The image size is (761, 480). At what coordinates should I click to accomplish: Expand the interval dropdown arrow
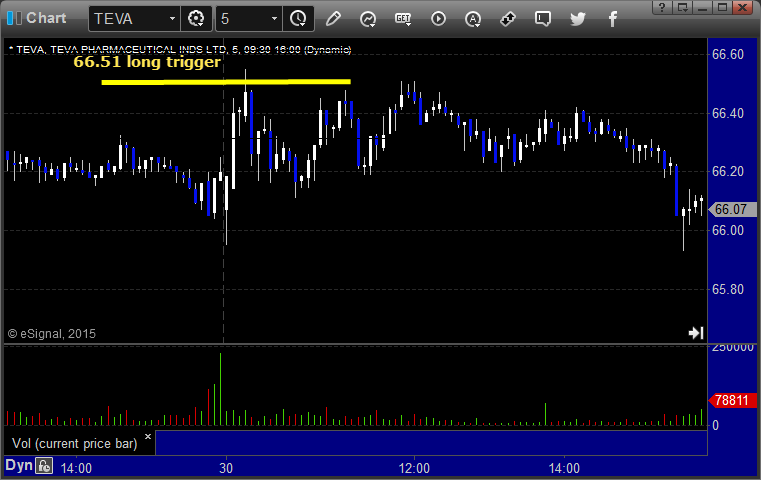274,19
